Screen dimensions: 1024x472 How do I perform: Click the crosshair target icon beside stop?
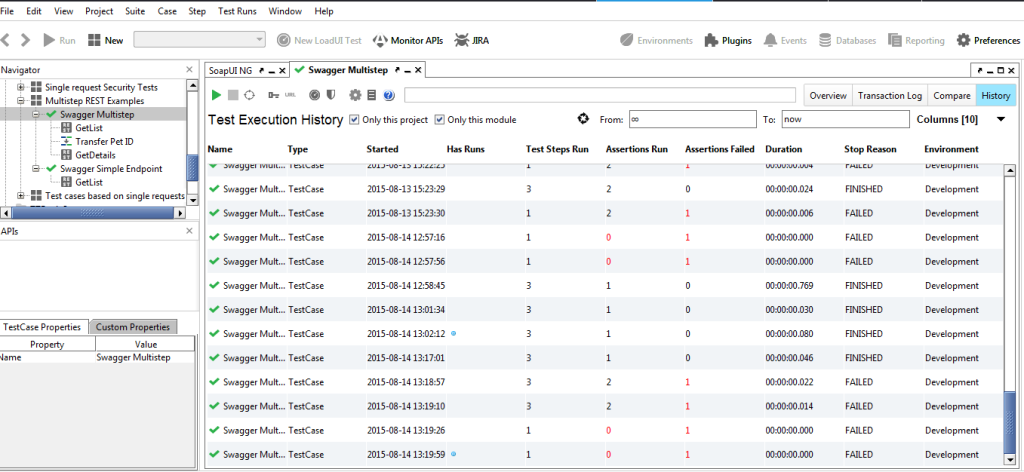click(x=249, y=95)
